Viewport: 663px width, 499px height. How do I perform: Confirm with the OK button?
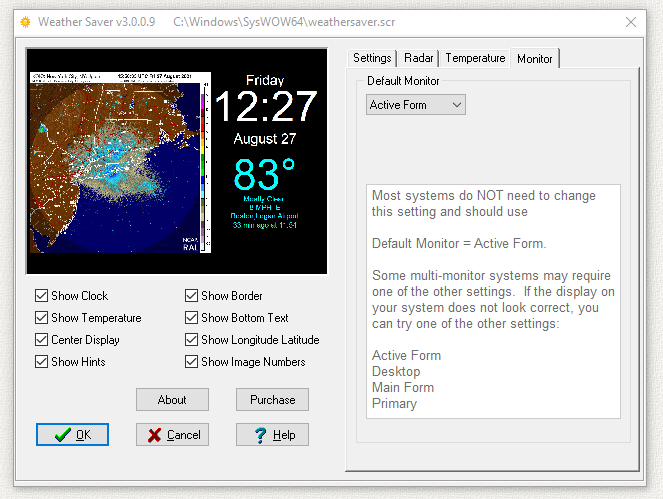(x=72, y=434)
